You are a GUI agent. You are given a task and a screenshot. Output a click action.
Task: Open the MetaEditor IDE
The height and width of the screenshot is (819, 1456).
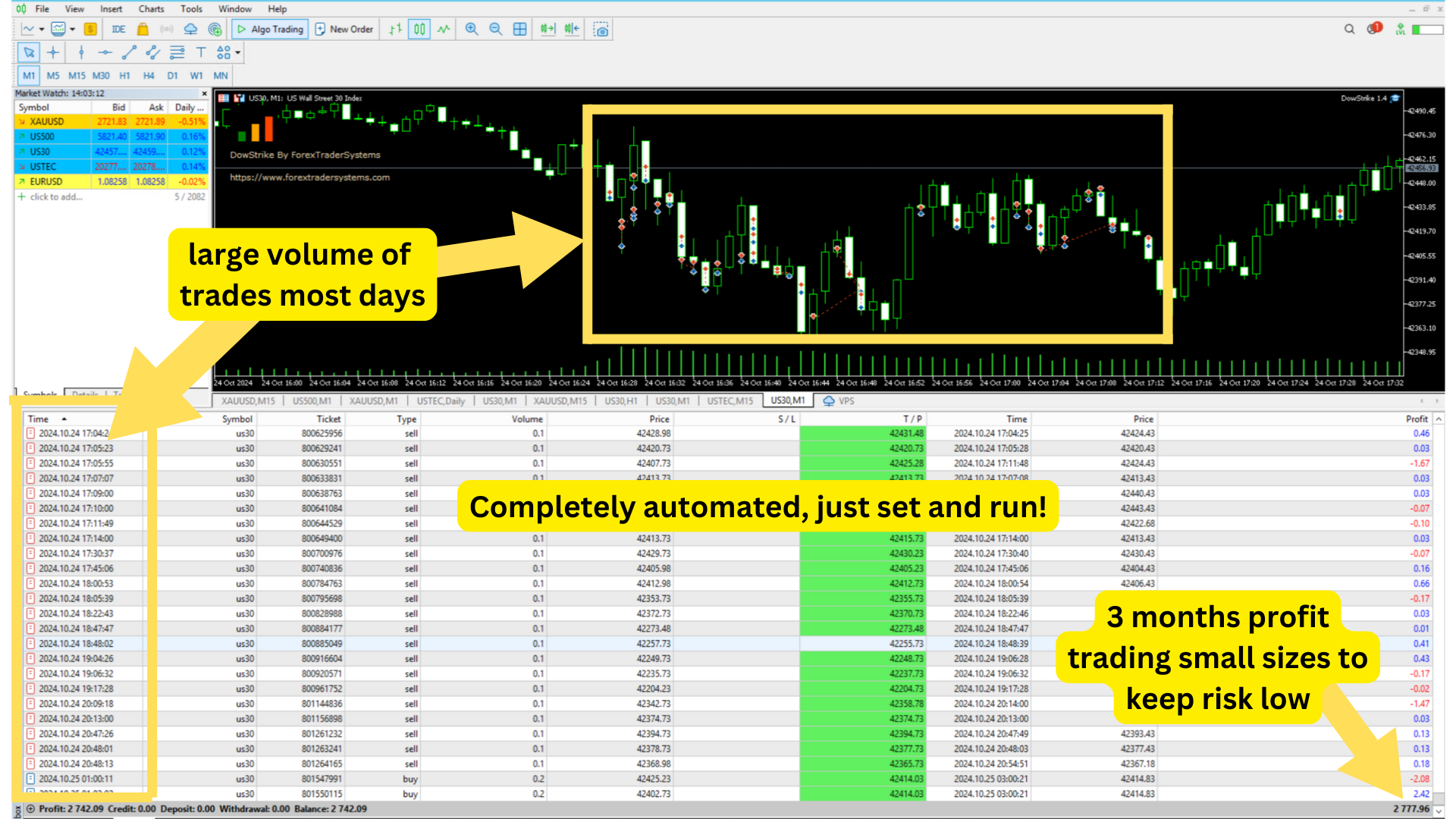pos(118,29)
